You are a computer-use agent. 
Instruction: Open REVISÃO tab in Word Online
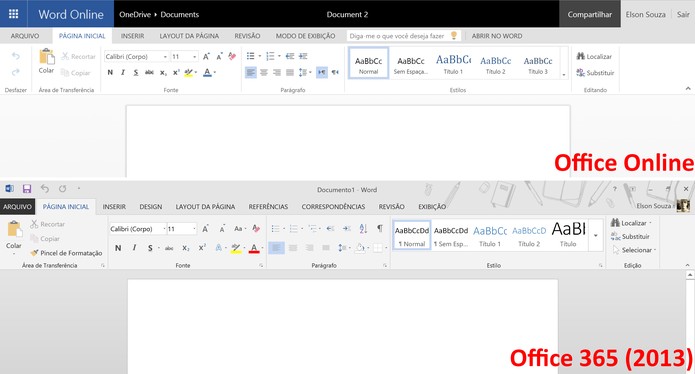[x=247, y=36]
